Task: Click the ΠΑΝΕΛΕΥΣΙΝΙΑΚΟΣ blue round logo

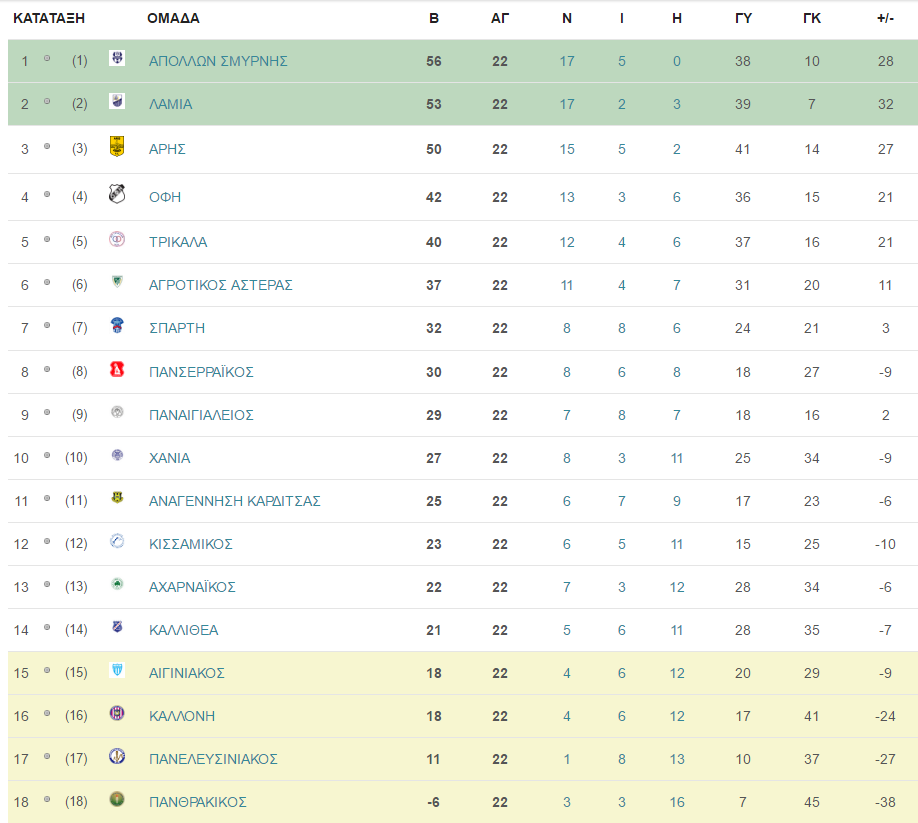Action: tap(117, 756)
